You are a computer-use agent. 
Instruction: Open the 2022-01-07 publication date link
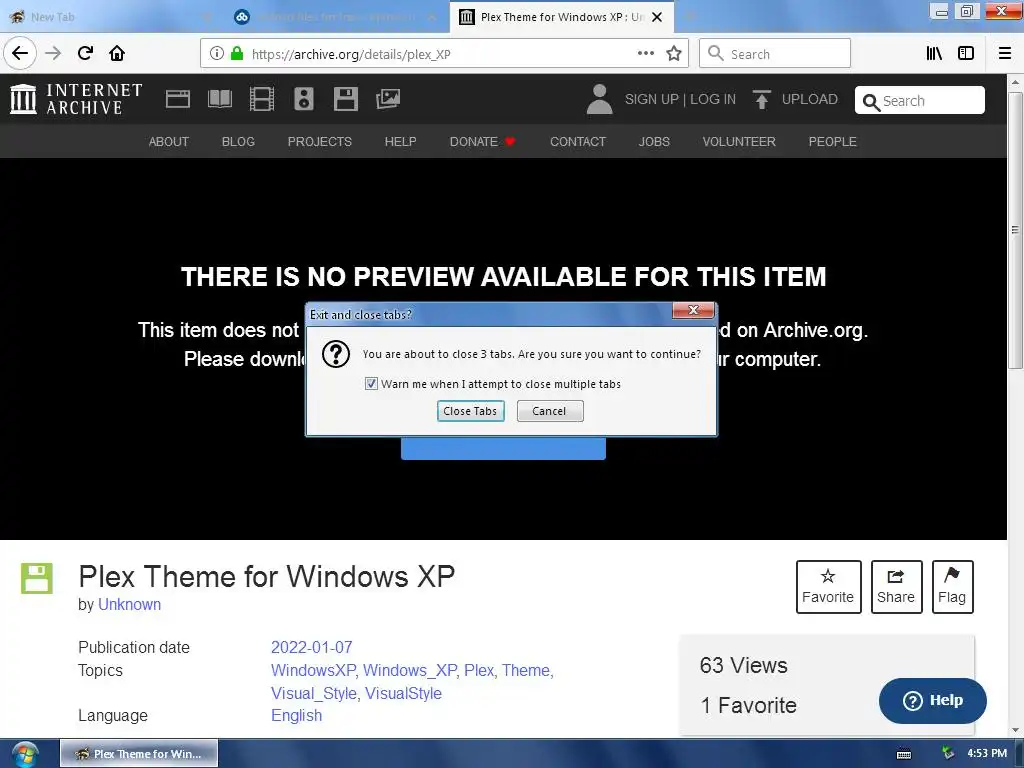coord(312,647)
